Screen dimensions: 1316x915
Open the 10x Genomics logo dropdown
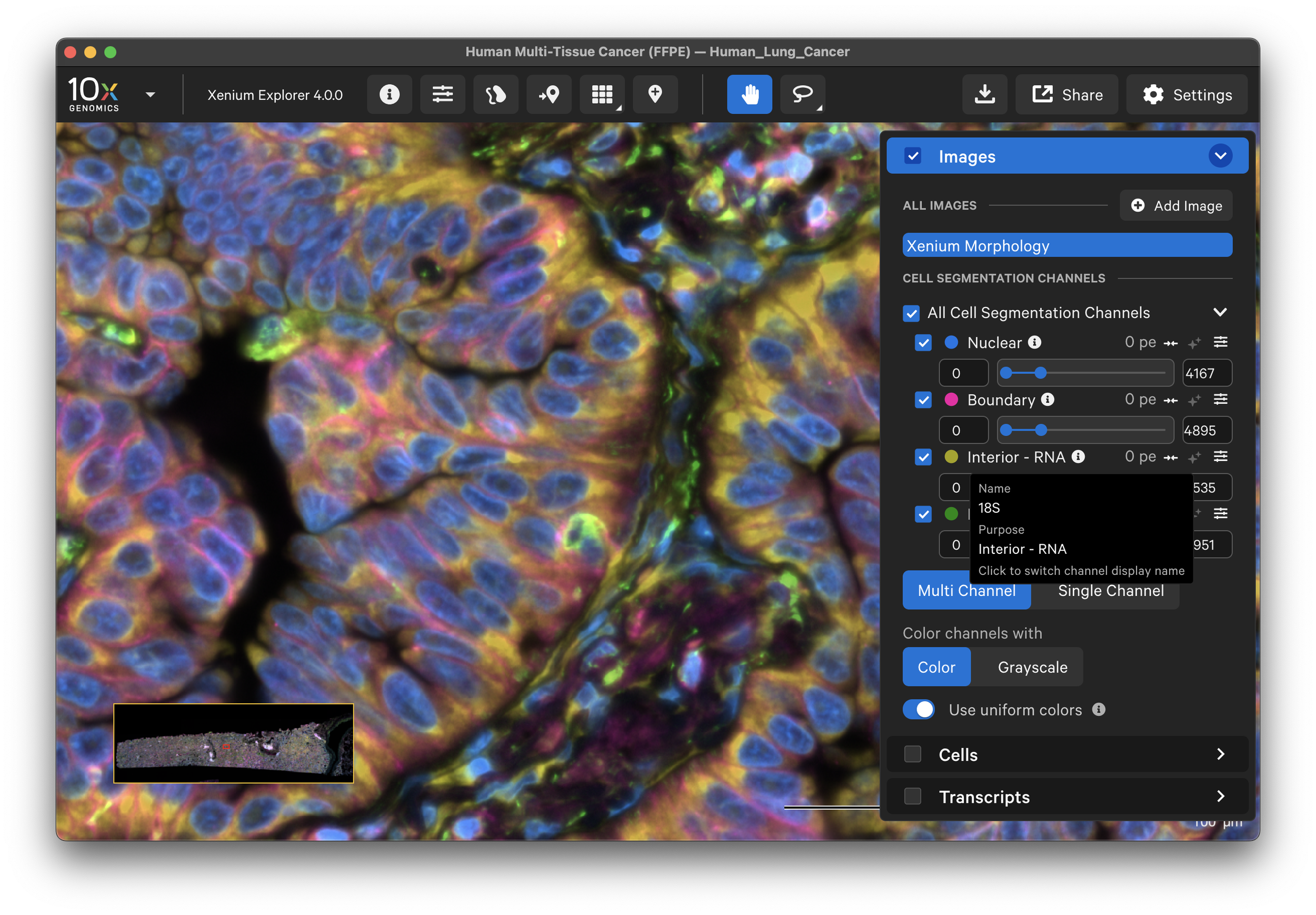150,95
